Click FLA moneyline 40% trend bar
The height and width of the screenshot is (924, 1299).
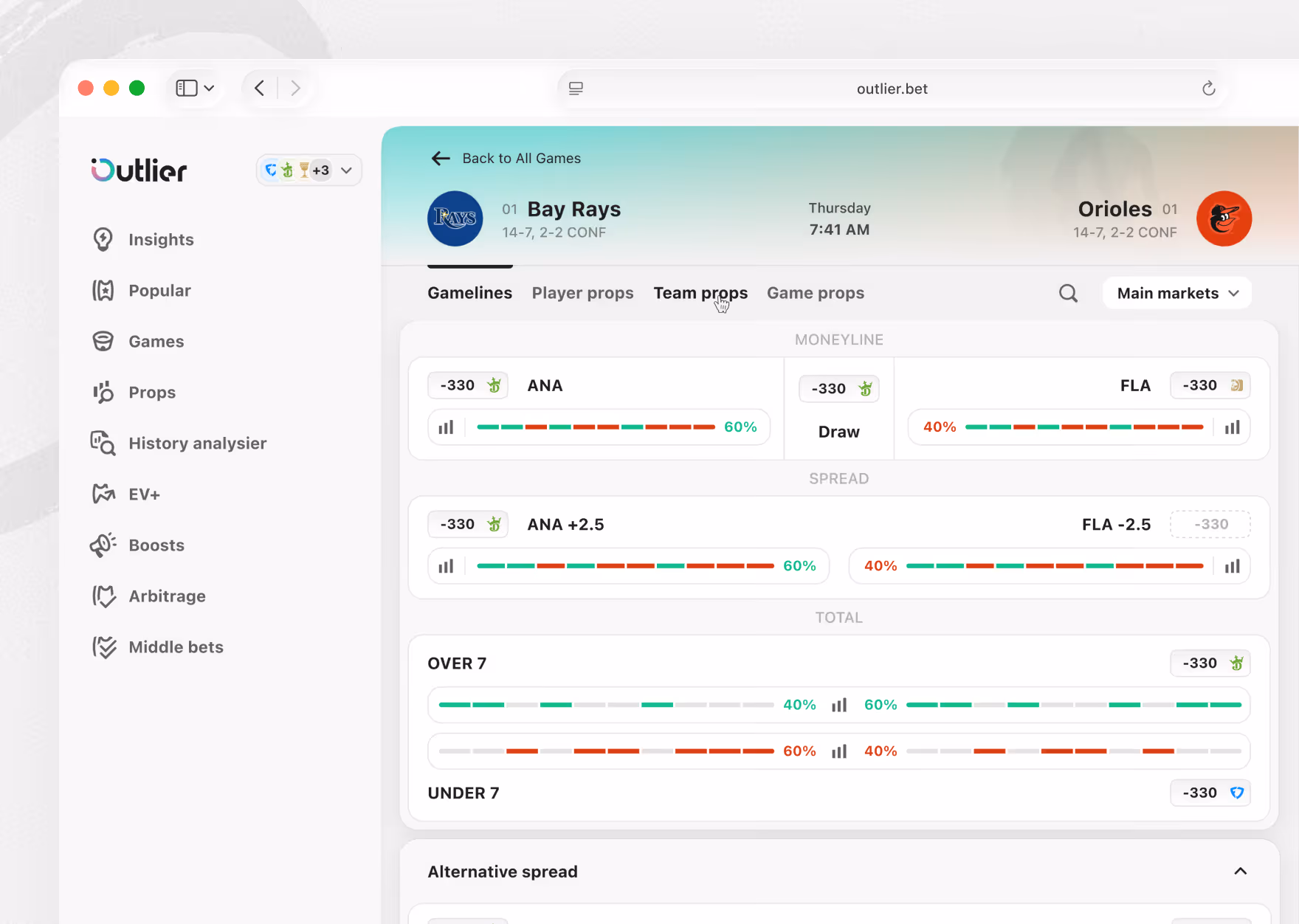pos(1084,427)
